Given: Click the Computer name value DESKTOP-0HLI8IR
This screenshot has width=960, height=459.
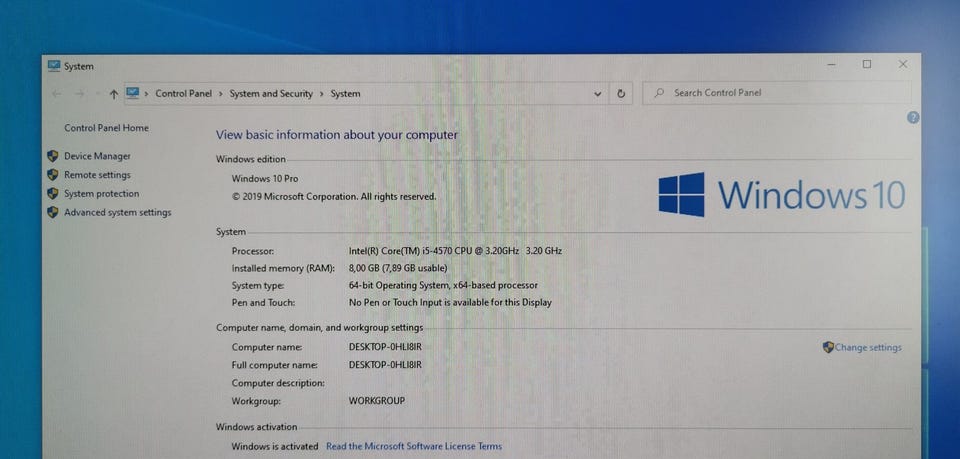Looking at the screenshot, I should click(x=385, y=347).
